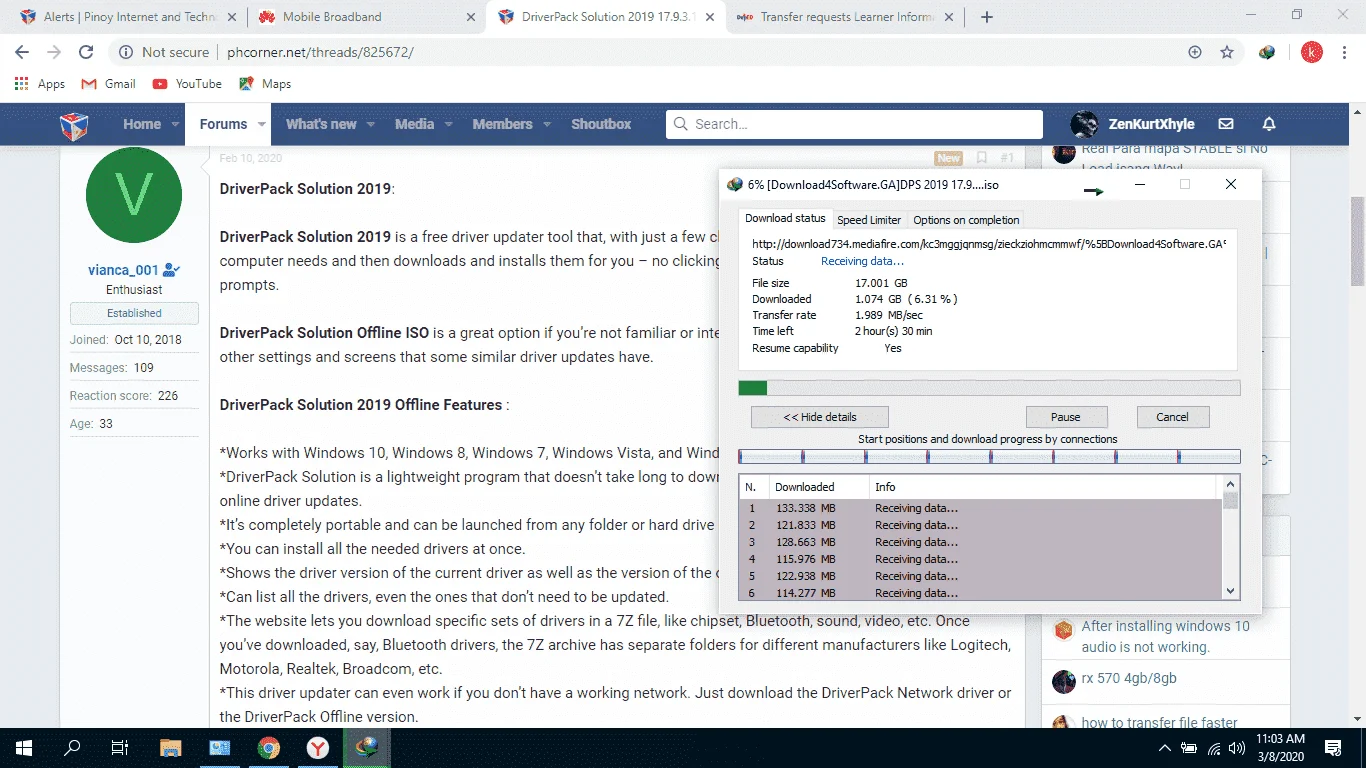Open the Chrome taskbar icon
Image resolution: width=1366 pixels, height=768 pixels.
(268, 747)
